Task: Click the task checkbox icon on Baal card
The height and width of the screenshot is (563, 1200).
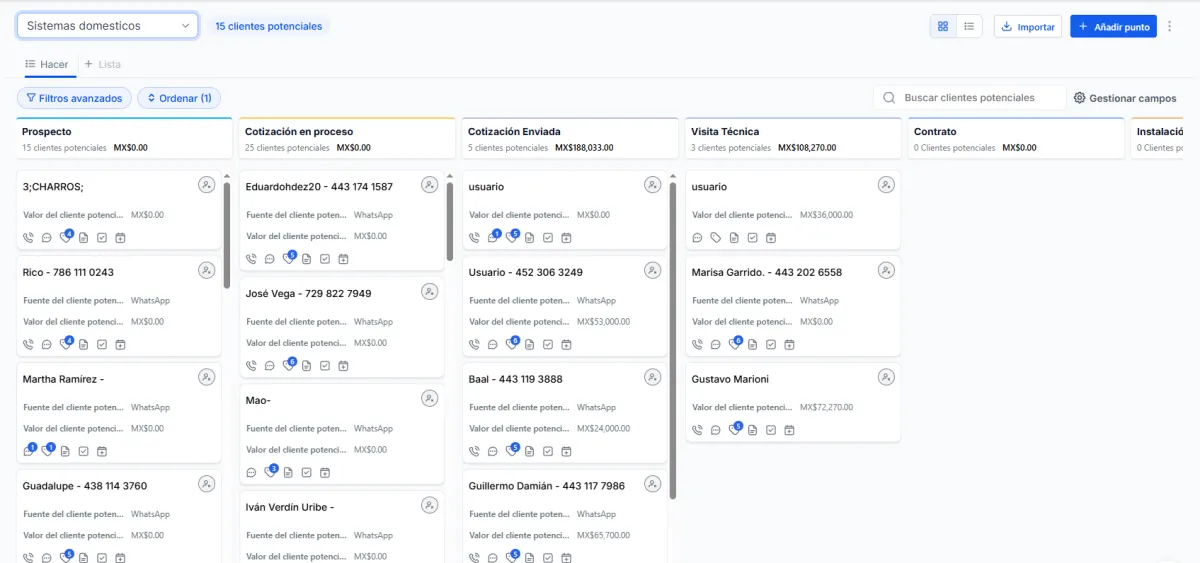Action: point(548,451)
